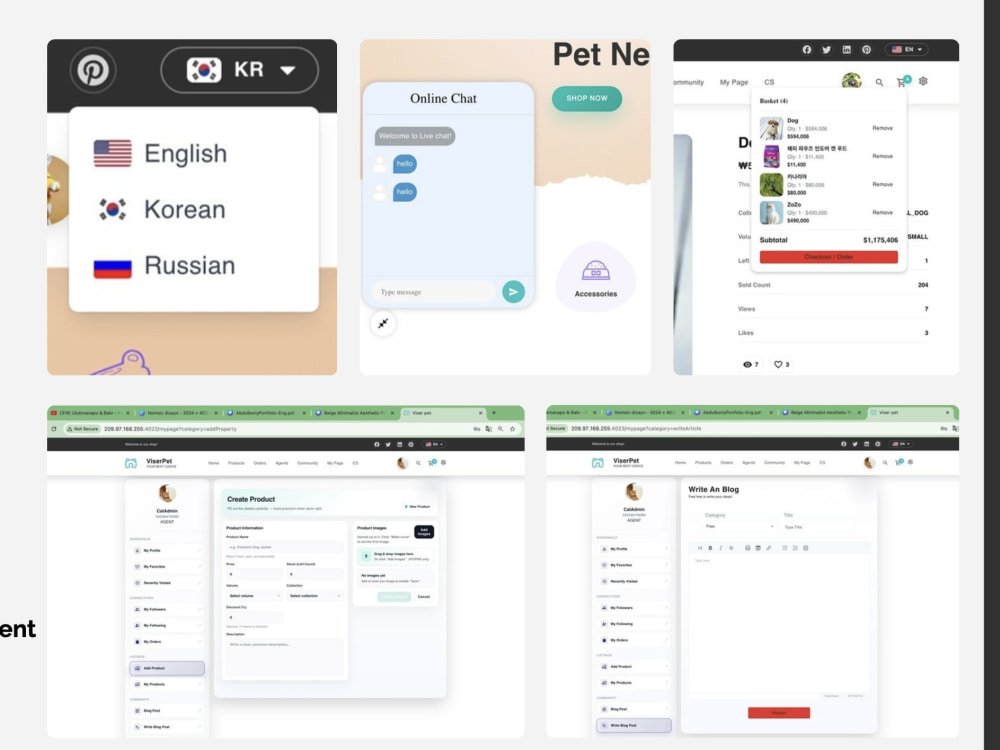
Task: Click the ZoZo cat thumbnail in the basket
Action: [771, 212]
